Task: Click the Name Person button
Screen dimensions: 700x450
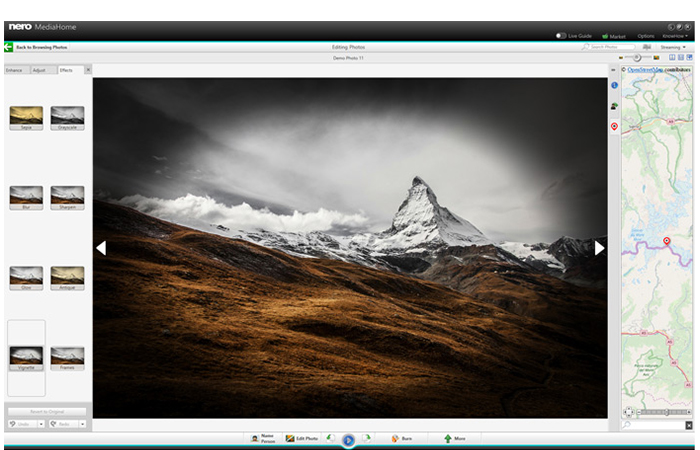Action: (262, 439)
